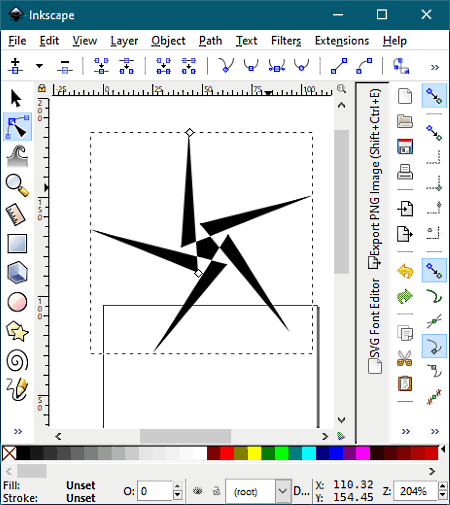Open the Extensions menu
Viewport: 450px width, 505px height.
342,41
